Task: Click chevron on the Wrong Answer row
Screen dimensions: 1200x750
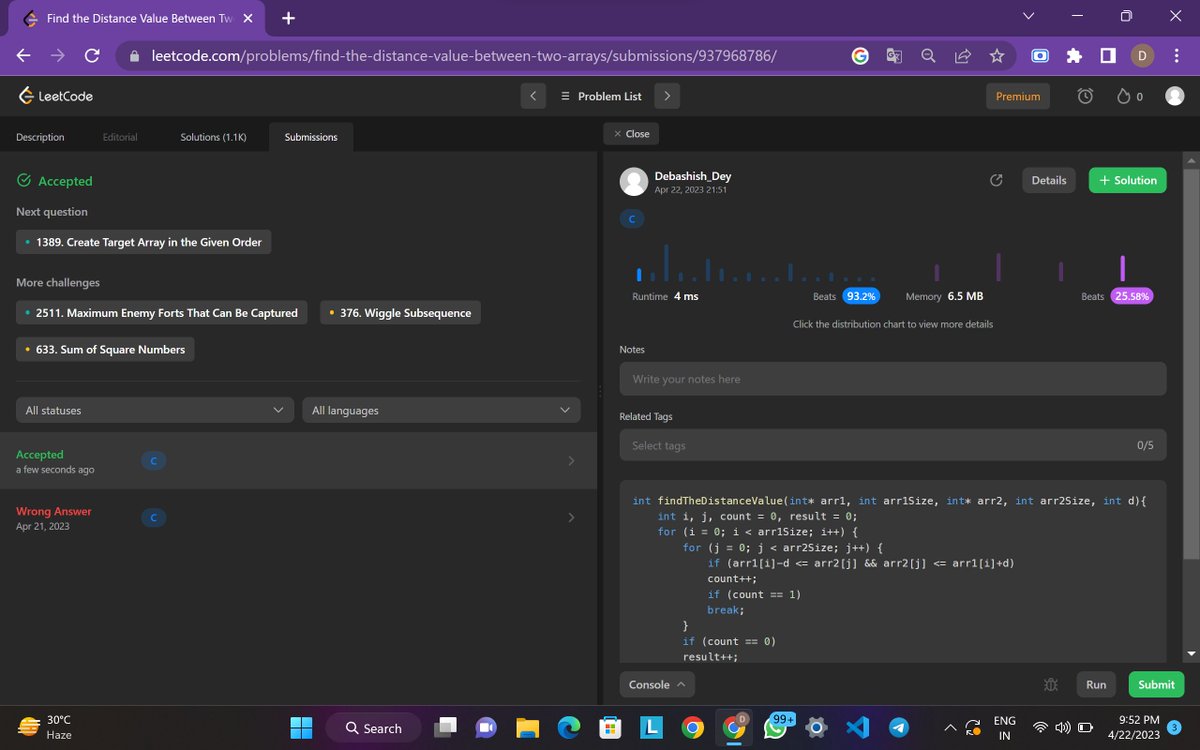Action: point(571,518)
